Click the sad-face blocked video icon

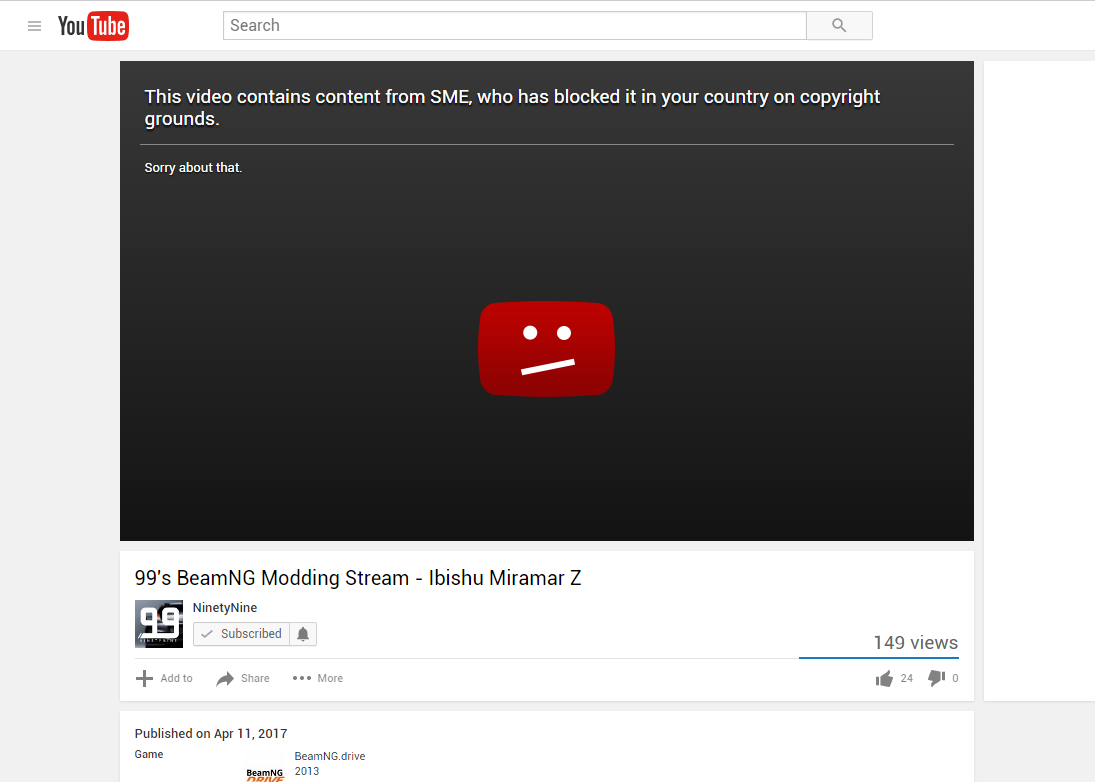point(546,348)
